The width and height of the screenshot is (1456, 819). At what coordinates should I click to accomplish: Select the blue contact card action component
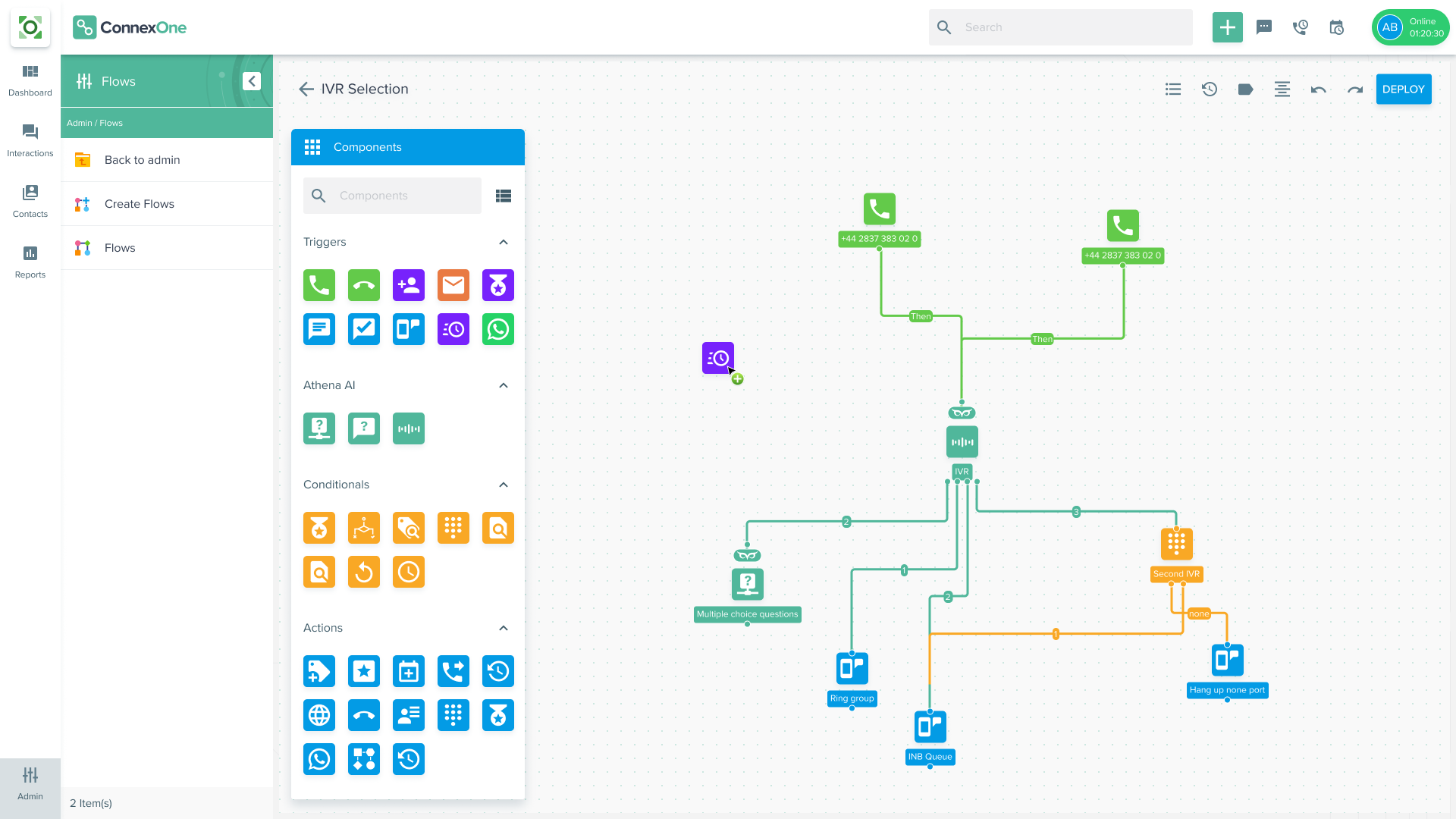tap(409, 715)
